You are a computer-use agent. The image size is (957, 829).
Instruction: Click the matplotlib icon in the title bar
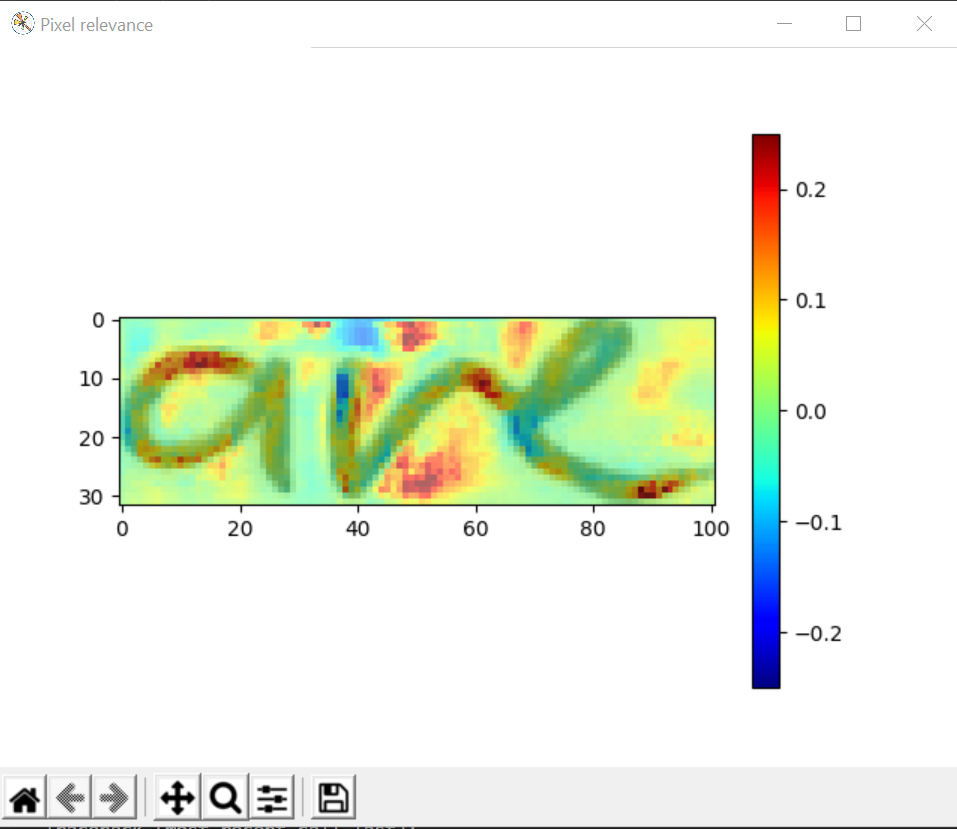(22, 24)
